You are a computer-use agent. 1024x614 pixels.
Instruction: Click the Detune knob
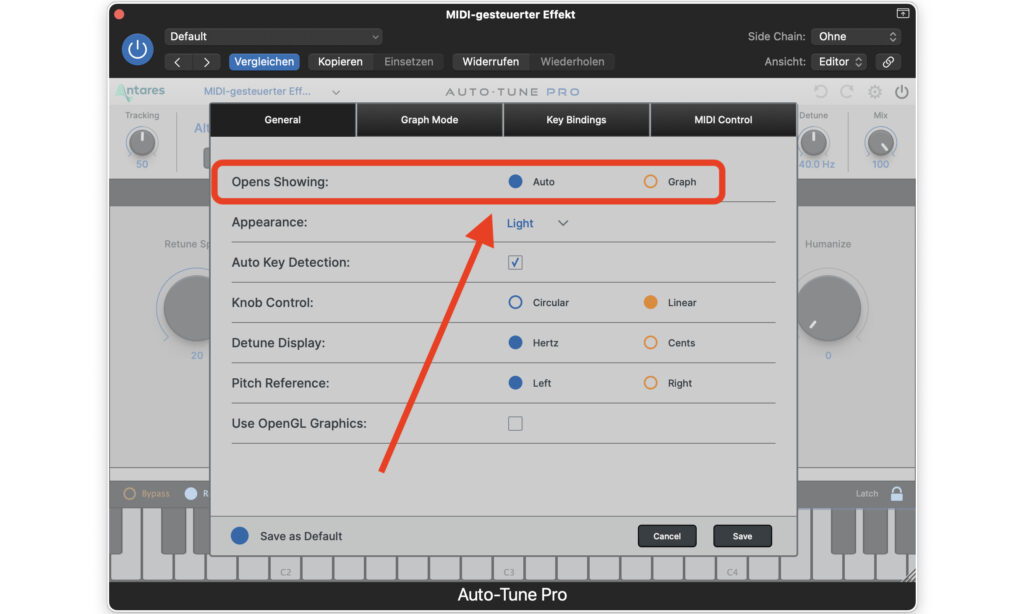(814, 142)
